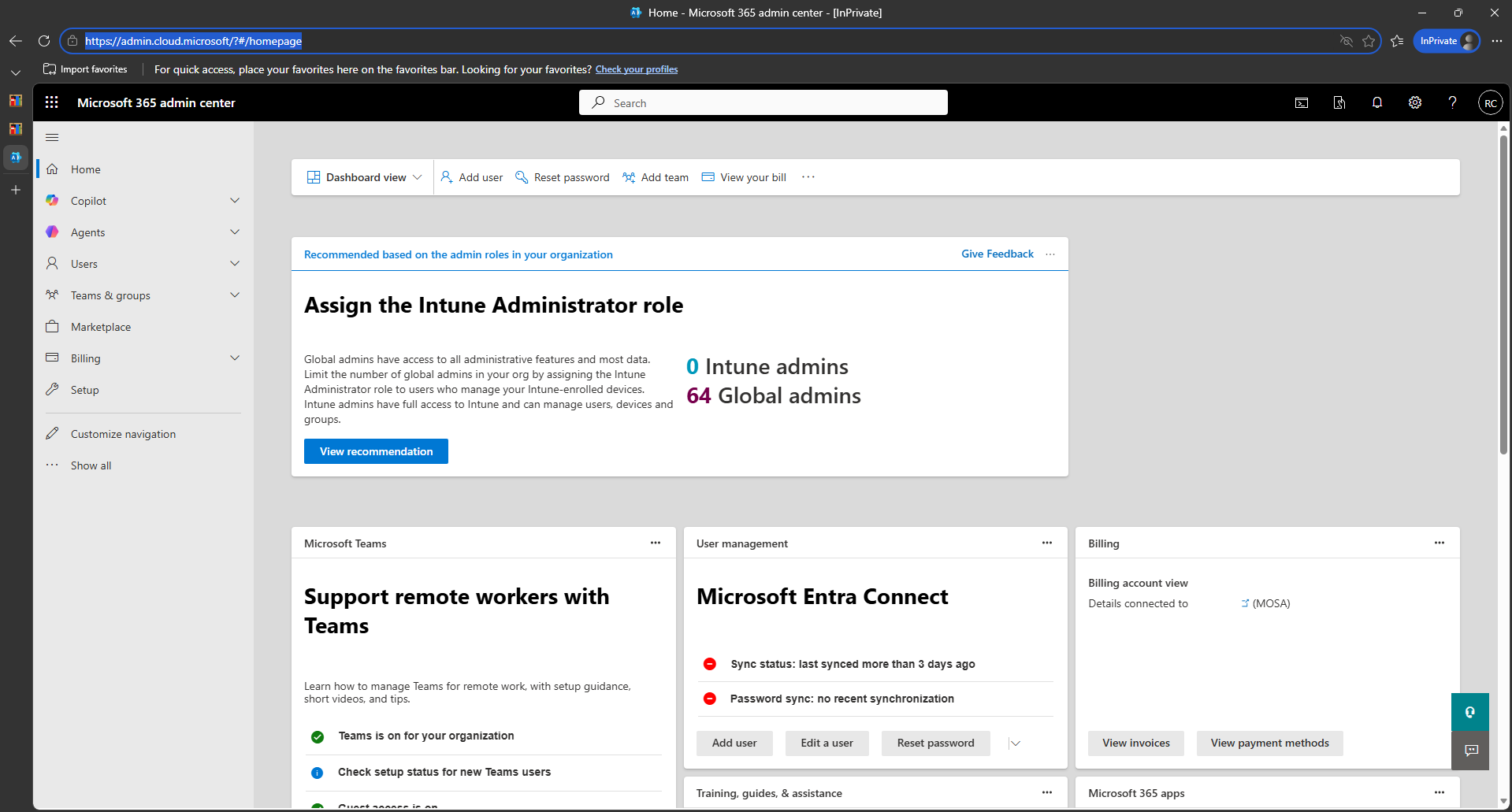
Task: Open tab actions chevron in vertical tabs
Action: click(x=16, y=72)
